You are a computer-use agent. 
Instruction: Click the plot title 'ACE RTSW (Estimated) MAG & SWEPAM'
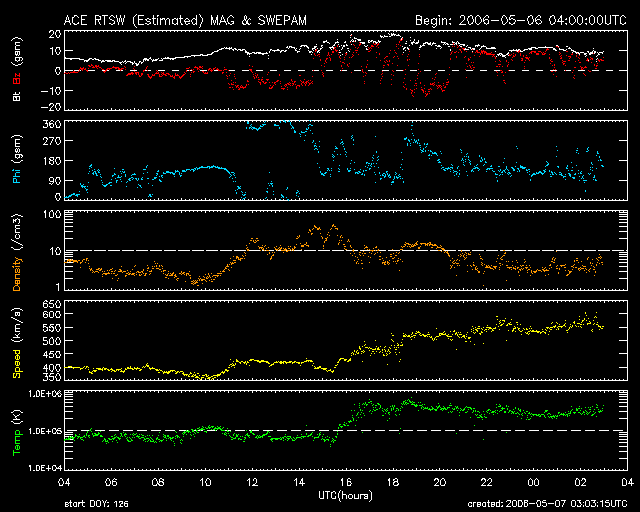coord(185,20)
